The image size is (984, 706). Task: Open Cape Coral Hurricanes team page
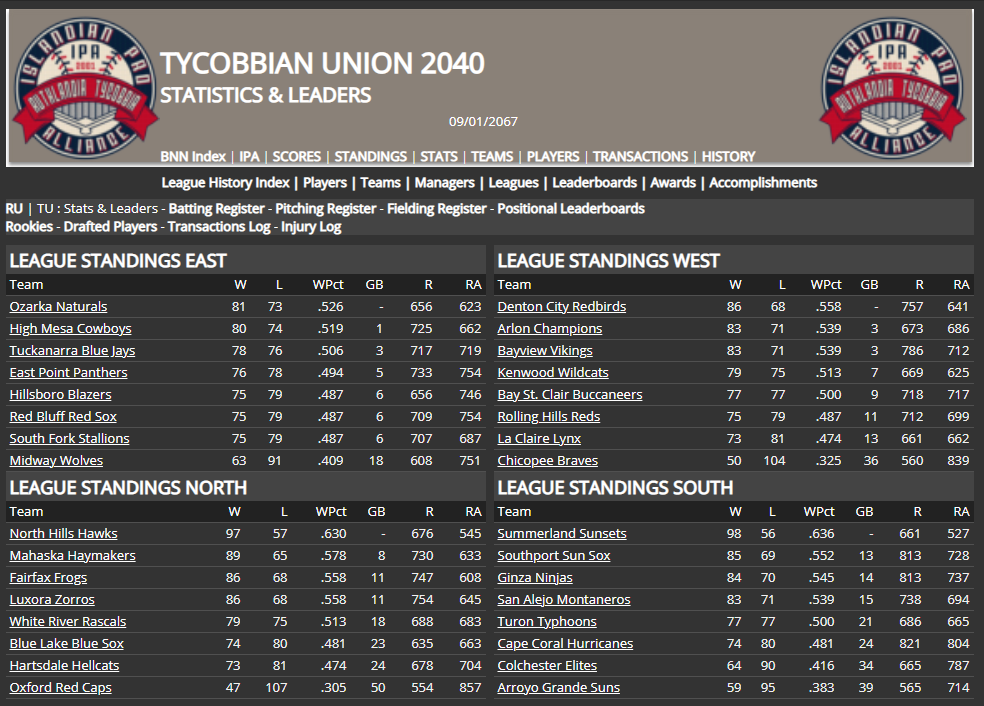pos(565,644)
